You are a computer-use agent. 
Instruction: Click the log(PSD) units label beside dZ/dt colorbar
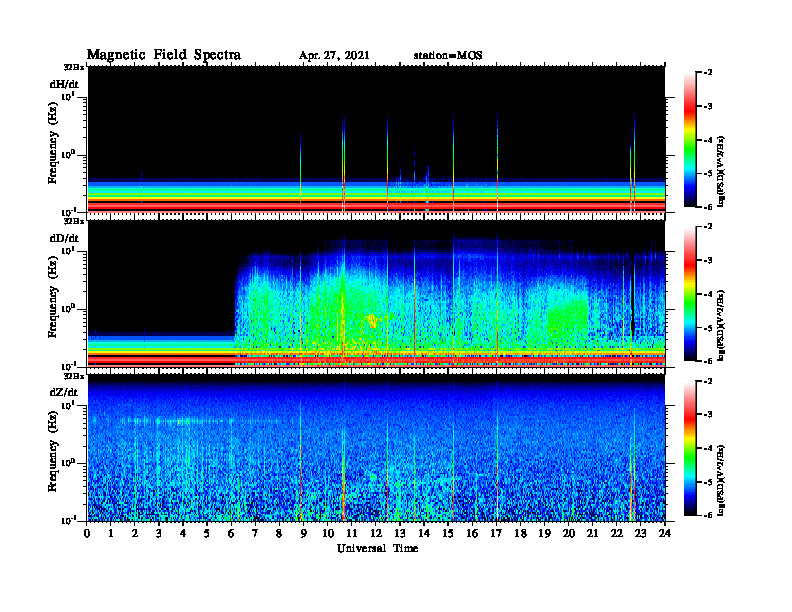coord(721,480)
